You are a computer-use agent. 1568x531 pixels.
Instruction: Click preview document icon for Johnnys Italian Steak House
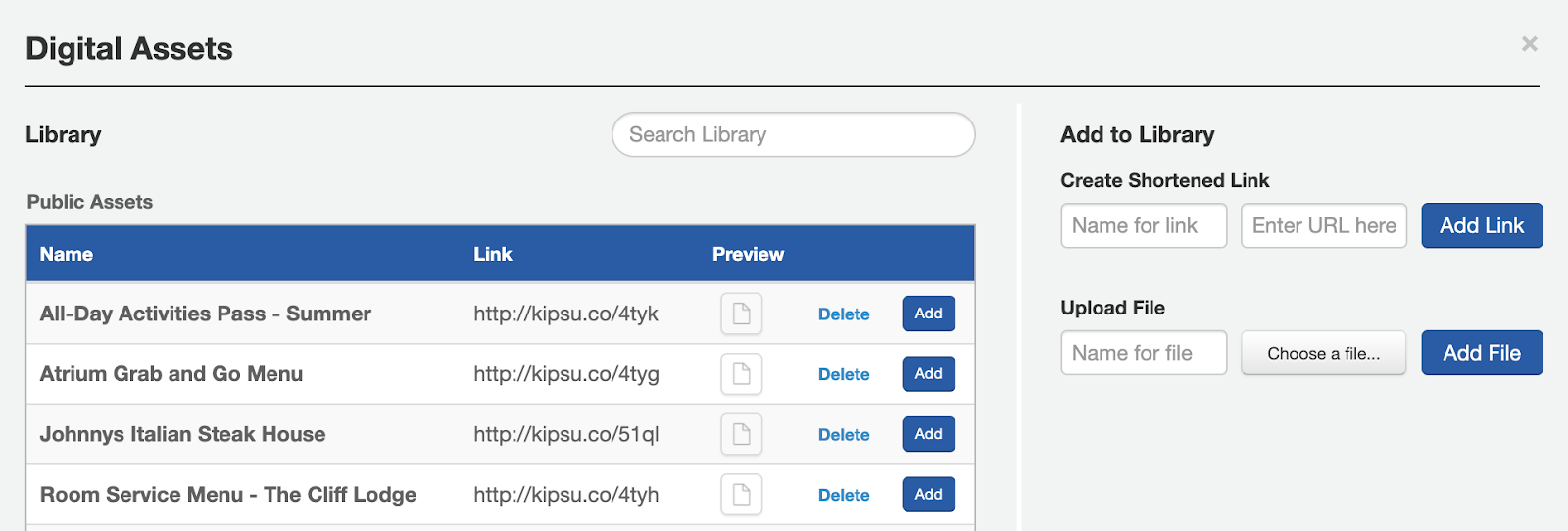(742, 434)
